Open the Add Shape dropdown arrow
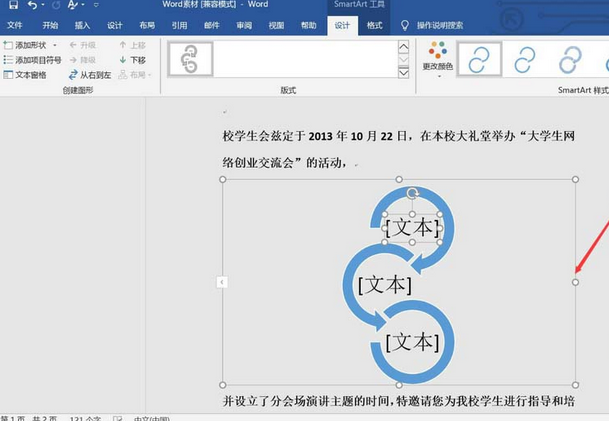Screen dimensions: 609x421 click(56, 45)
